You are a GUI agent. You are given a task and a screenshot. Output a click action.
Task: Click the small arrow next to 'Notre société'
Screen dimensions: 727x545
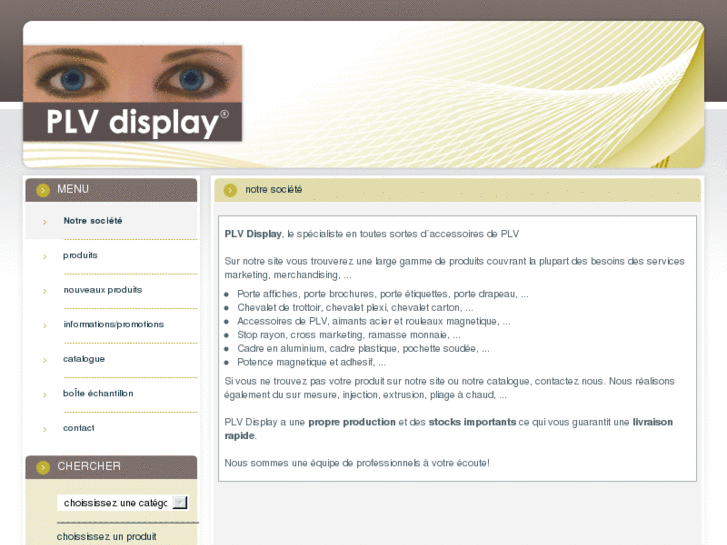[x=45, y=222]
